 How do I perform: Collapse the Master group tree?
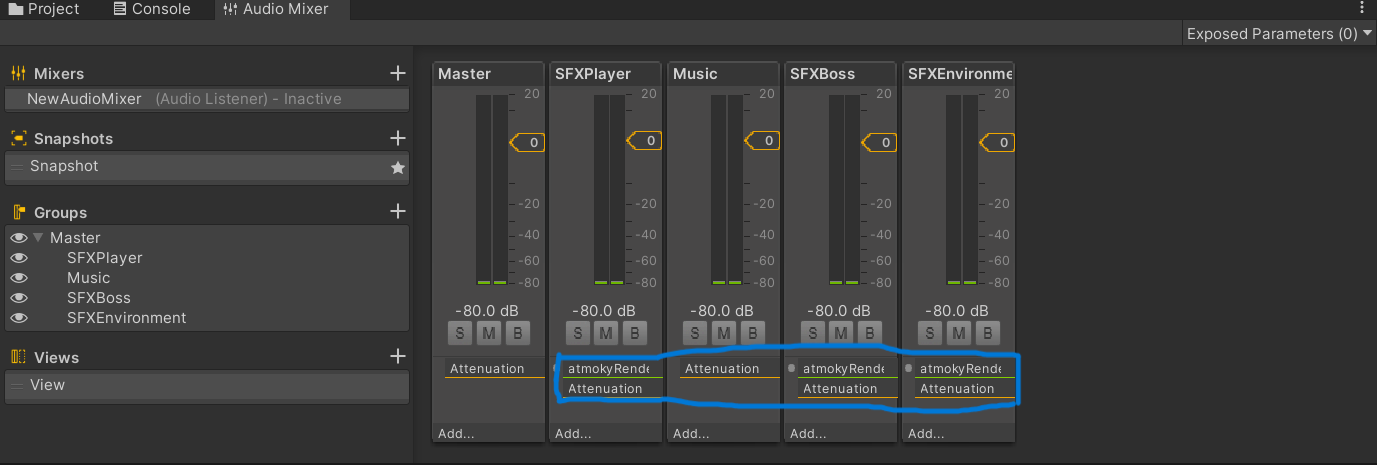point(38,238)
